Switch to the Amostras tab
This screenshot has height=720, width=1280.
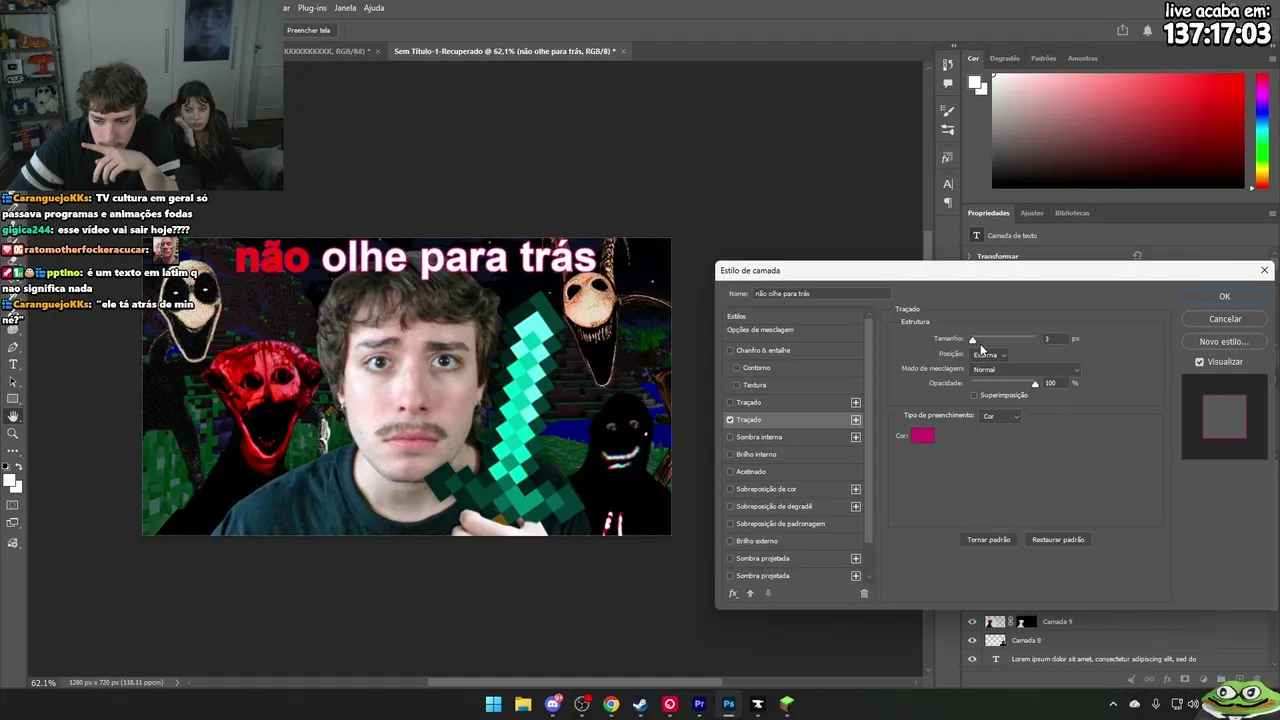[x=1082, y=58]
